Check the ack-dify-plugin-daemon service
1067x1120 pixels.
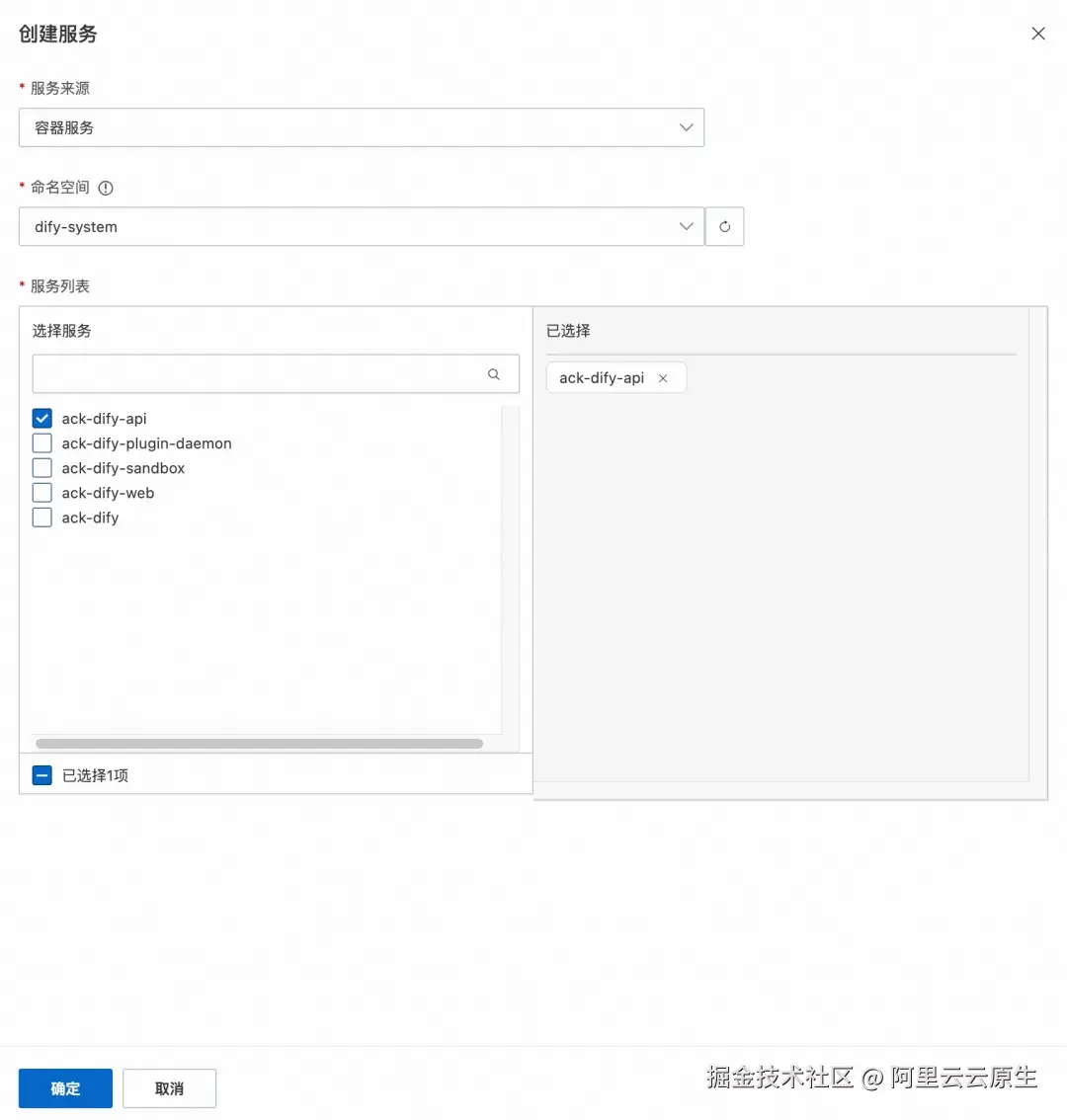click(x=41, y=442)
